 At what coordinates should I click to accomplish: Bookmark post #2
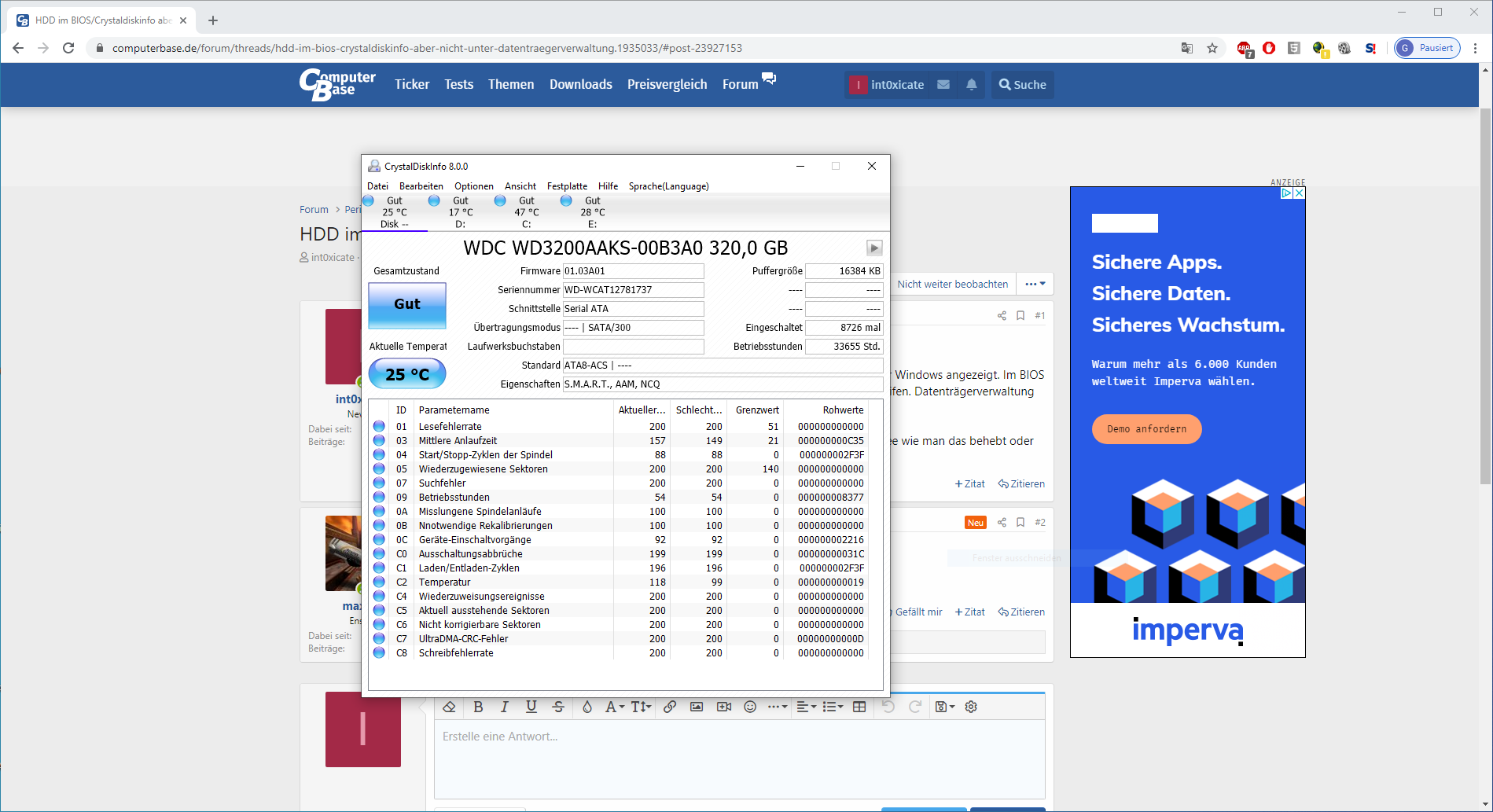[x=1020, y=522]
